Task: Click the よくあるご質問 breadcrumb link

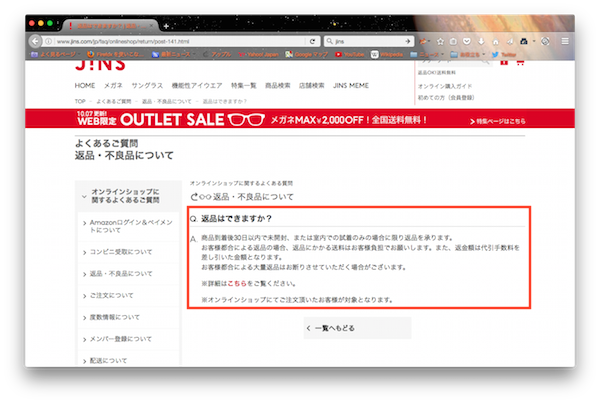Action: [114, 101]
